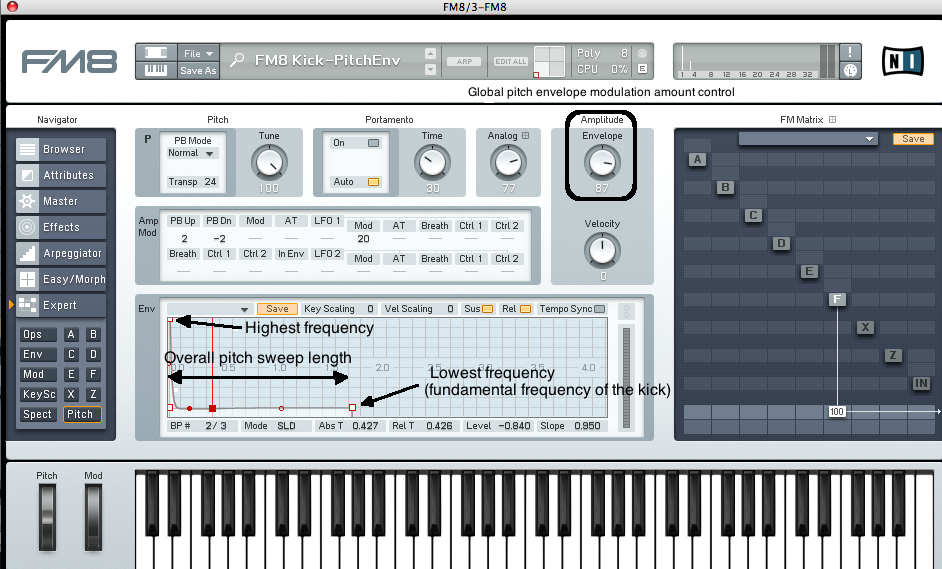Click Save in the FM Matrix panel
942x569 pixels.
913,139
